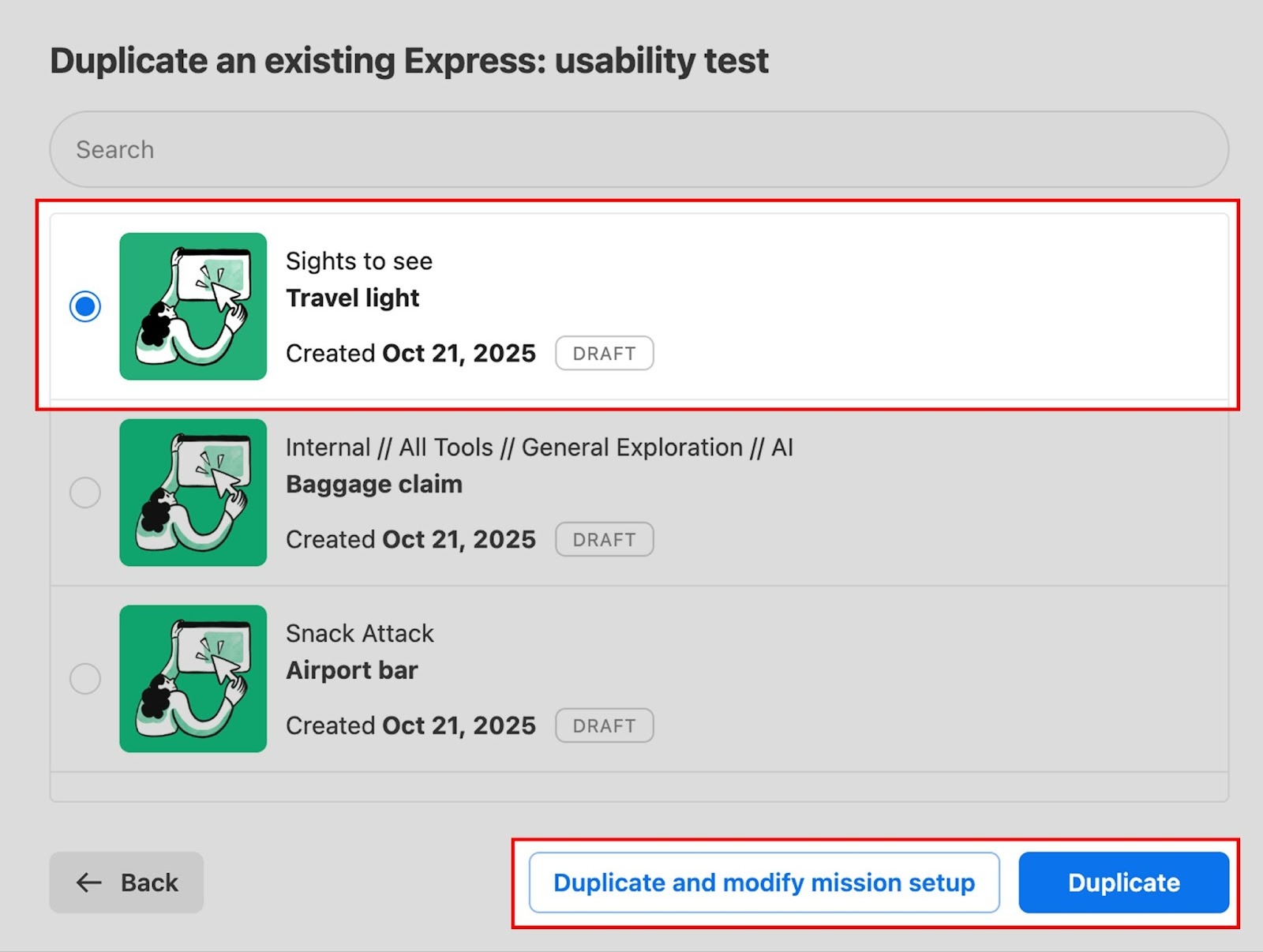Click the Snack Attack green illustration icon
Screen dimensions: 1263x952
[193, 679]
